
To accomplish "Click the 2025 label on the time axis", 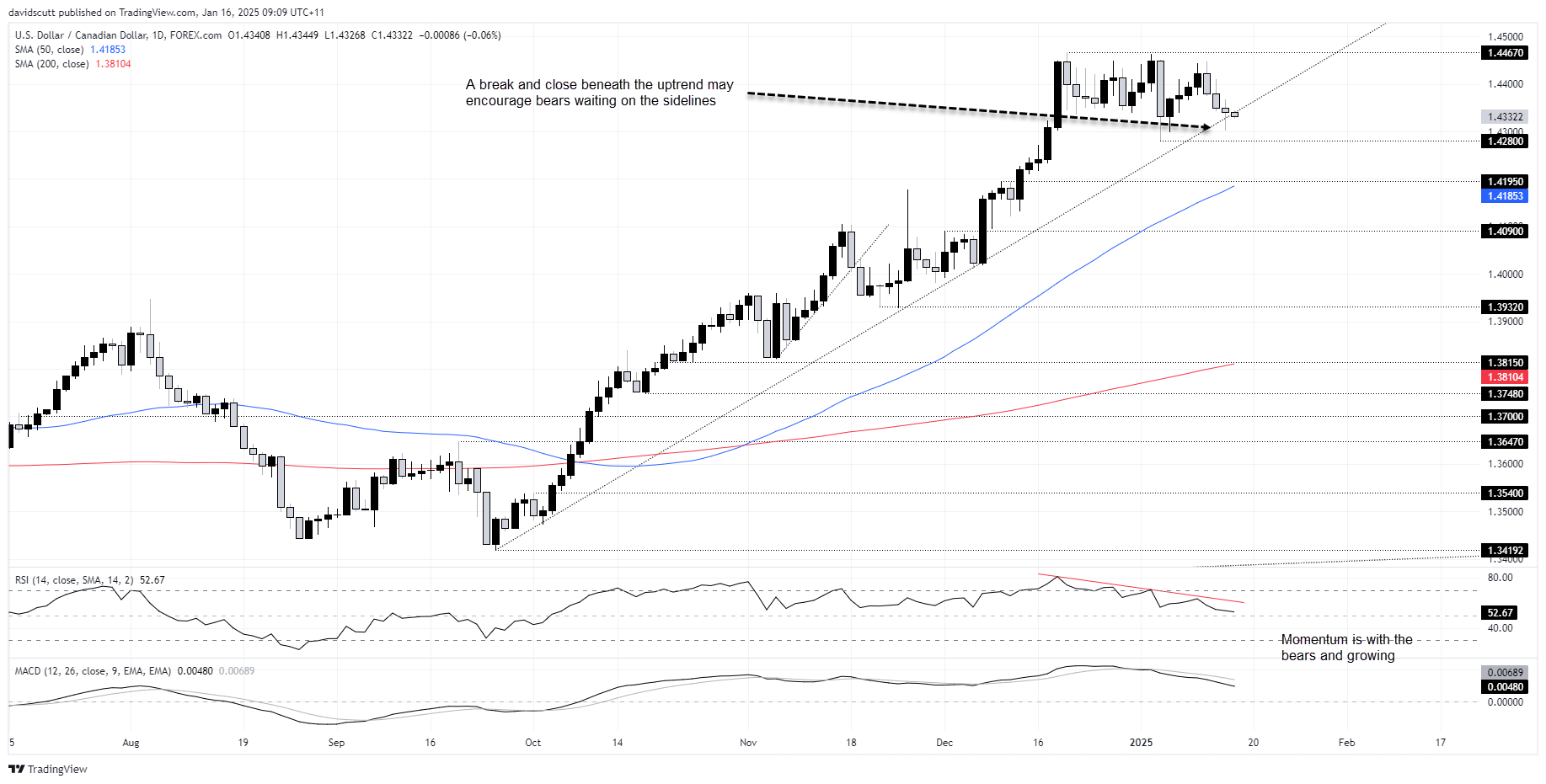I will pyautogui.click(x=1141, y=742).
